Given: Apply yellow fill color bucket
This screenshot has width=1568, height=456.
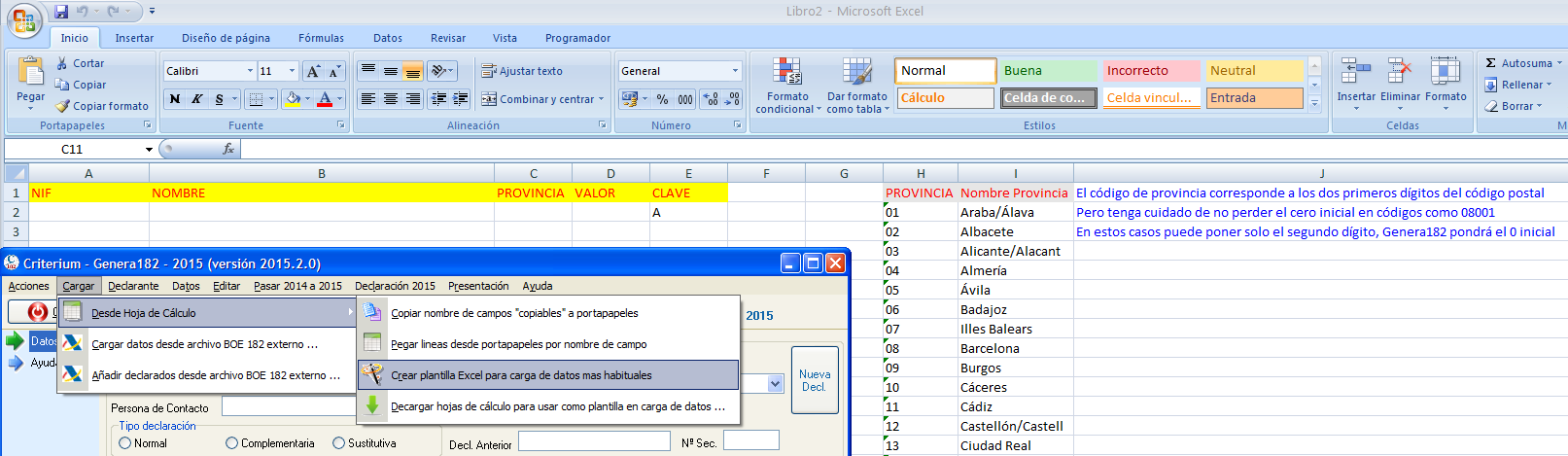Looking at the screenshot, I should coord(293,99).
